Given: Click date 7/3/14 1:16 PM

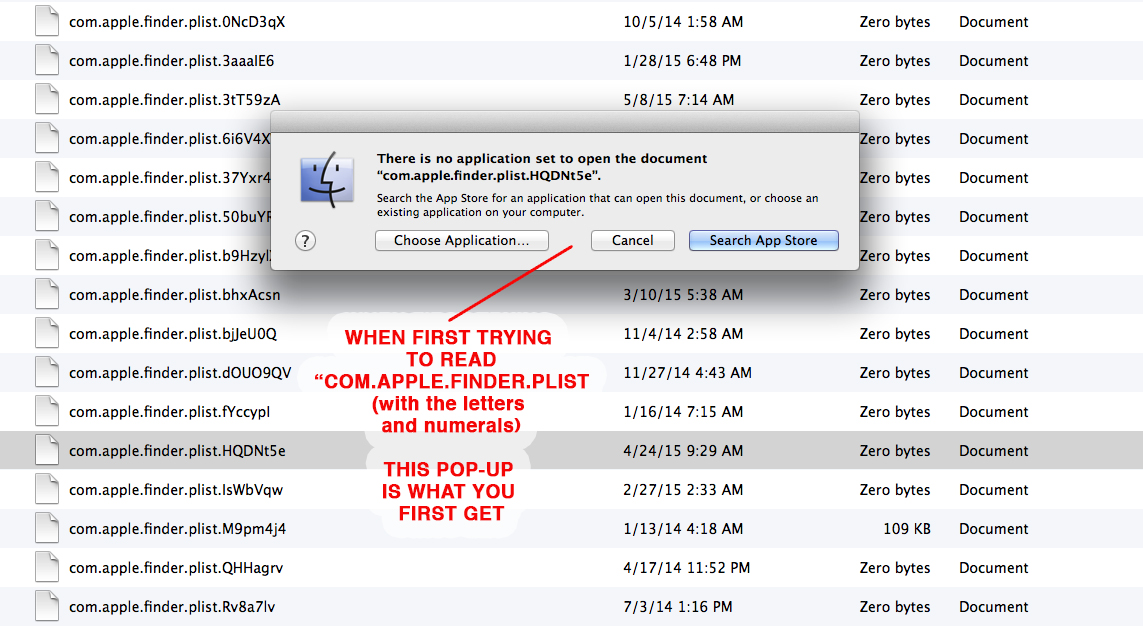Looking at the screenshot, I should 678,607.
